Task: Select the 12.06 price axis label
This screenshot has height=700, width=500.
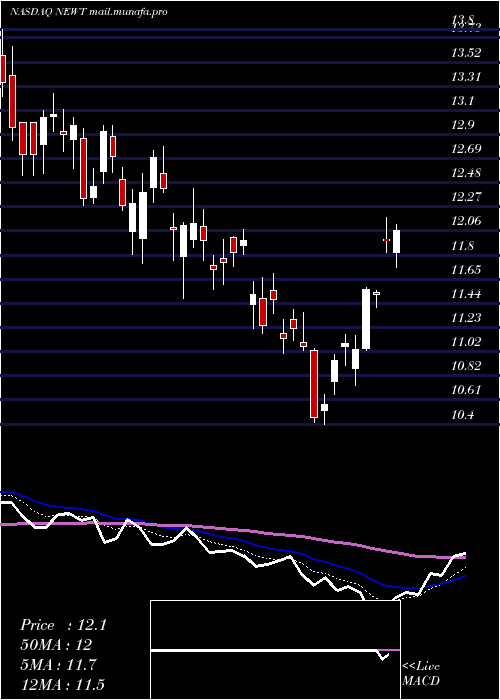Action: (466, 221)
